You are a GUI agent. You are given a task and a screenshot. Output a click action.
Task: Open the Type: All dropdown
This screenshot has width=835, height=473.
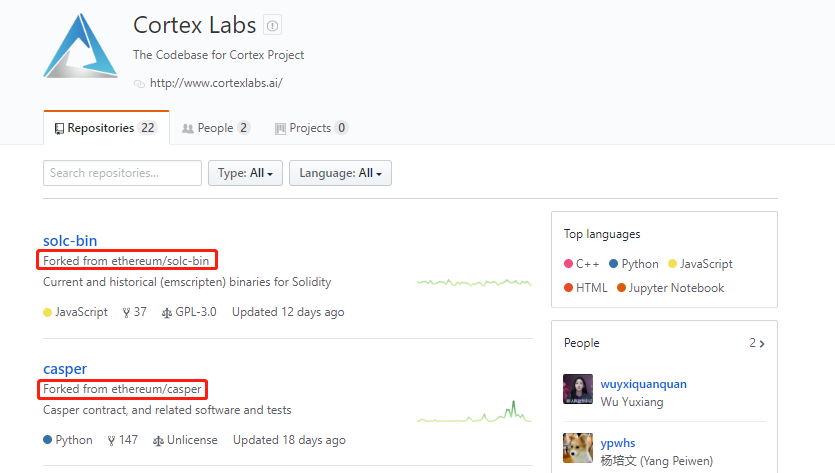(245, 173)
